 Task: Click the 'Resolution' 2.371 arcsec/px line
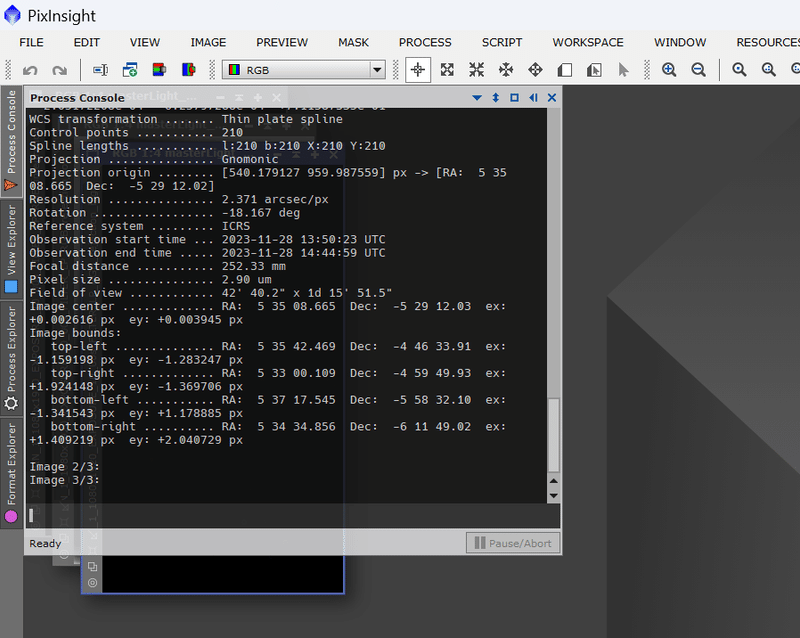tap(179, 200)
